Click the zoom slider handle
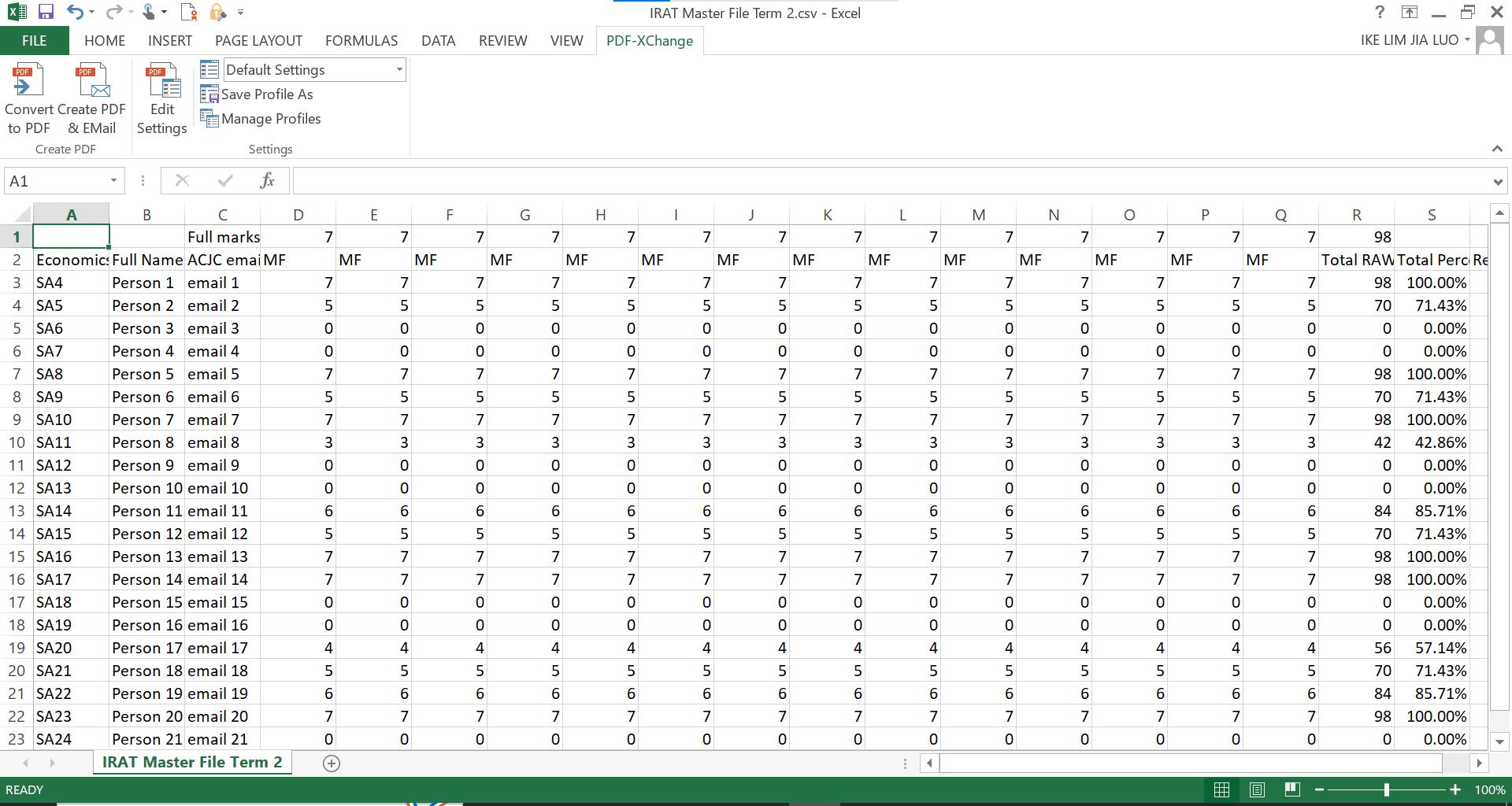Image resolution: width=1512 pixels, height=806 pixels. tap(1387, 789)
